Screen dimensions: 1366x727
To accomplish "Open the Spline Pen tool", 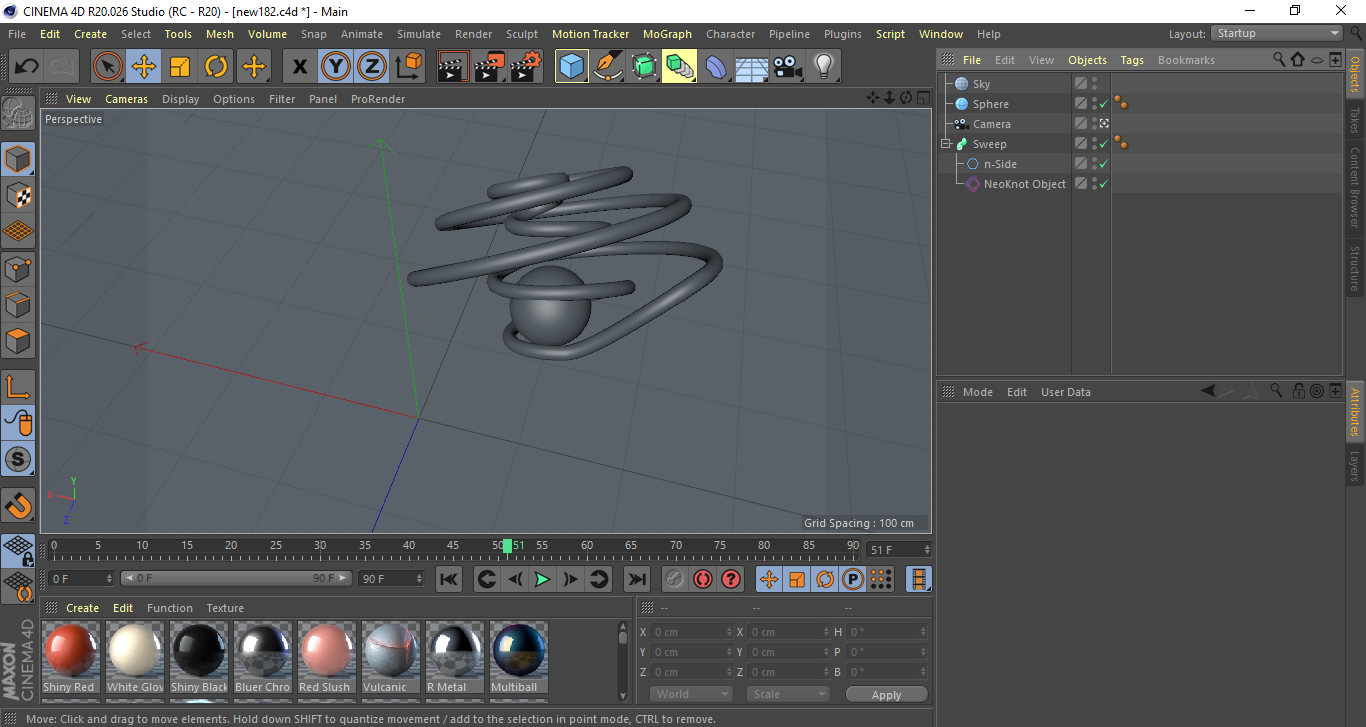I will click(x=608, y=67).
